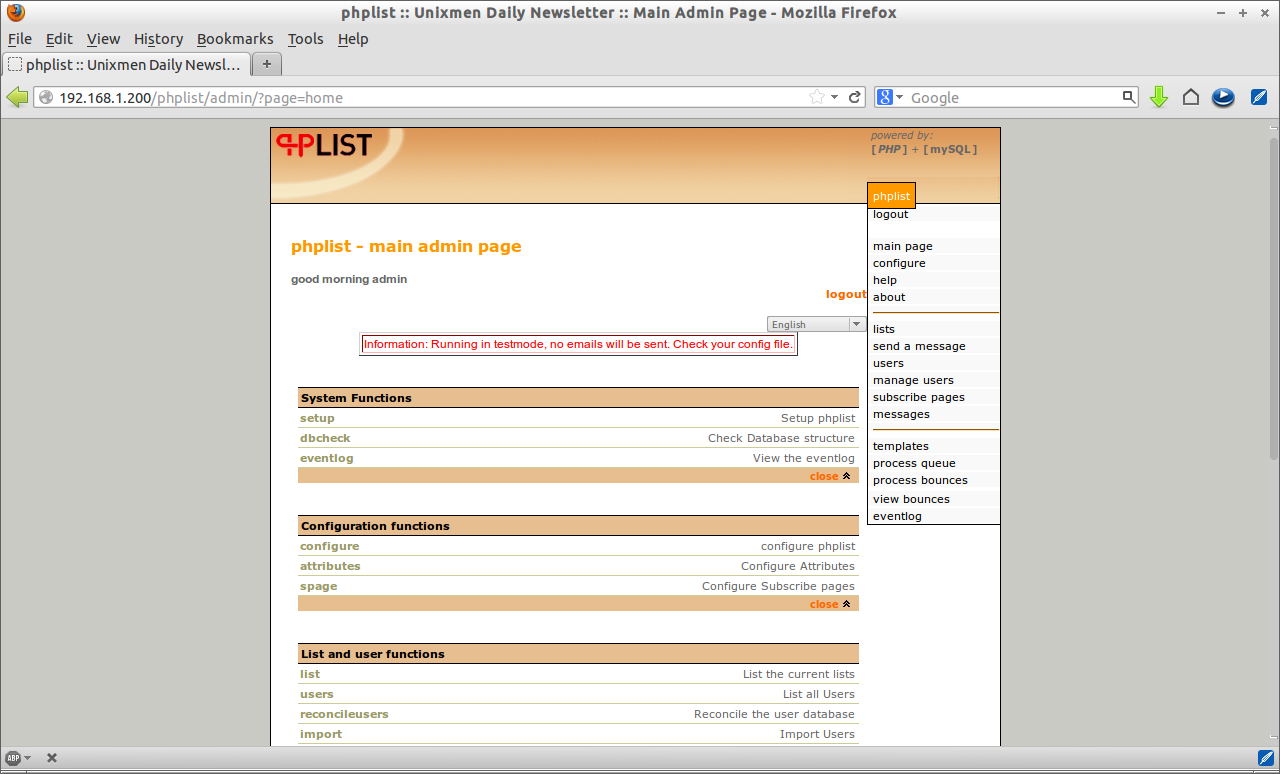Click the PHP link in header

890,149
